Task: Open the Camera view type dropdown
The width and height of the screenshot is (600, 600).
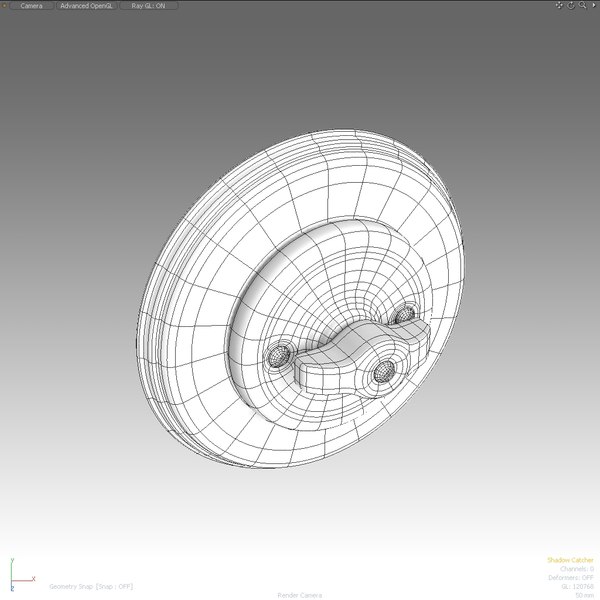Action: [31, 6]
